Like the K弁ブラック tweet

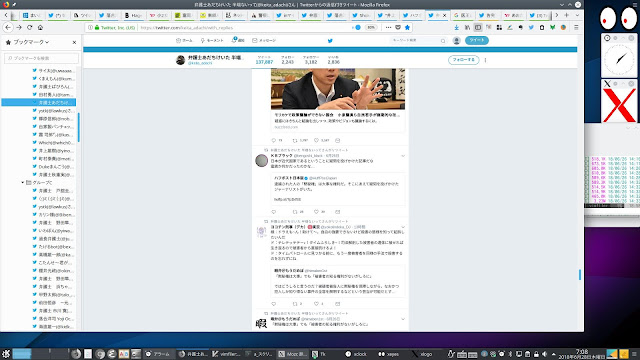pos(316,212)
